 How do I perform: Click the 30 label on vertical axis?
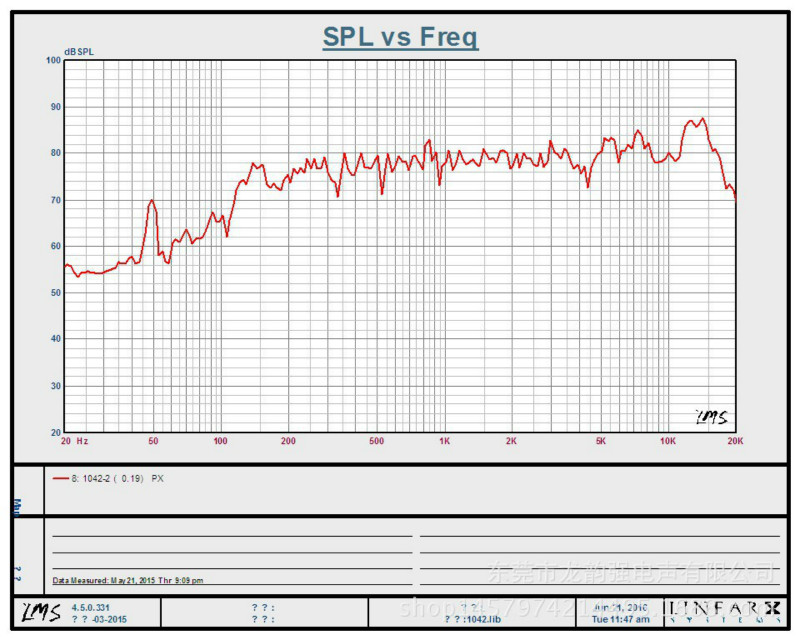[x=56, y=386]
